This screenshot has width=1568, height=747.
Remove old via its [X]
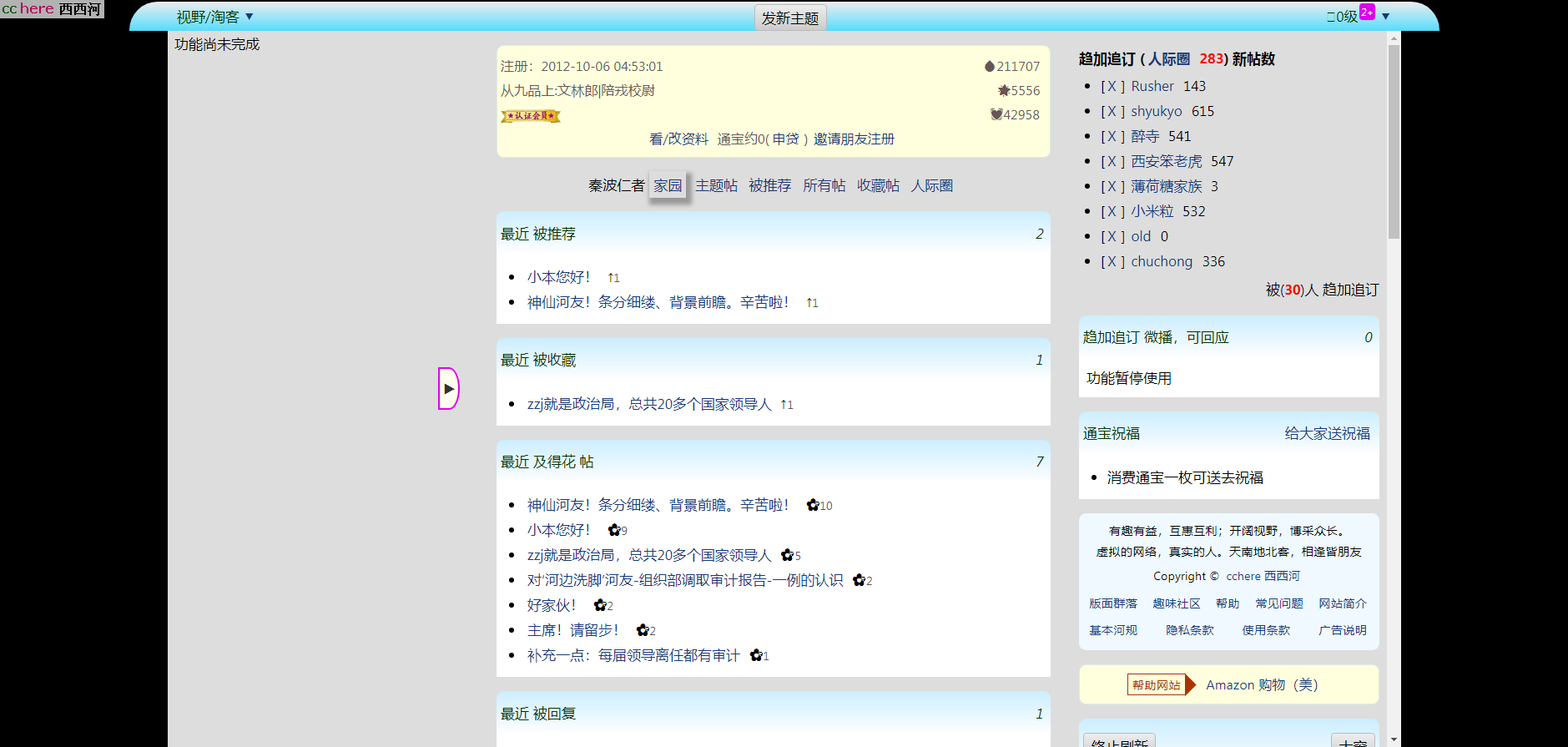tap(1112, 236)
